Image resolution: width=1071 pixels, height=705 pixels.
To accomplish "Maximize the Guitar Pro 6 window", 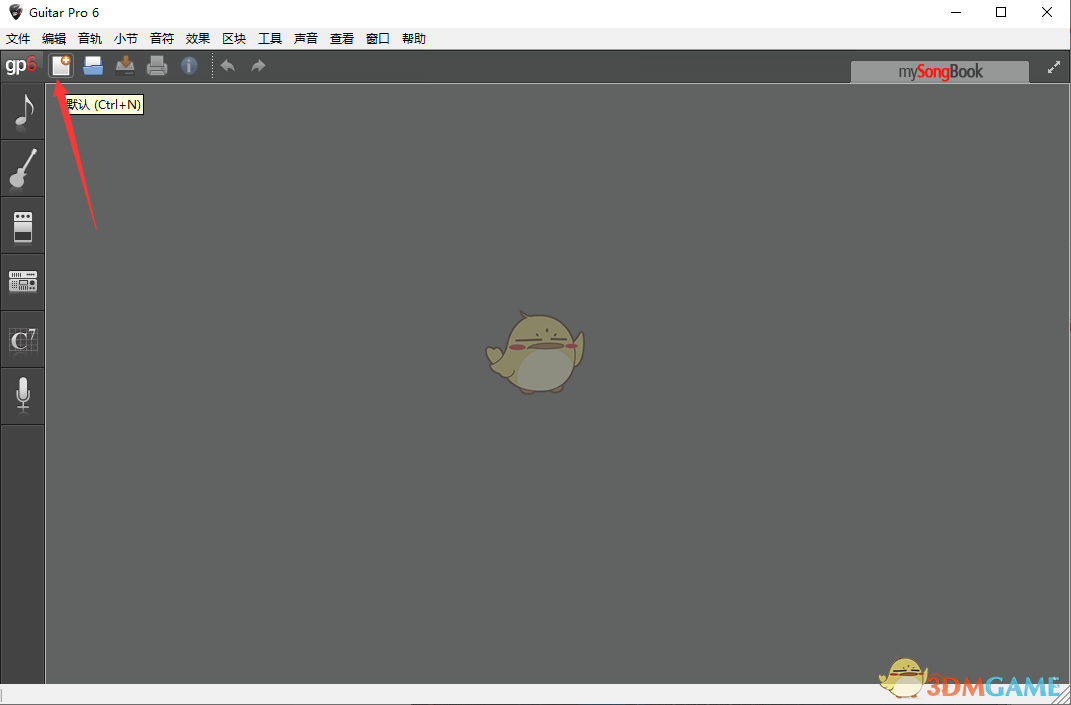I will (1001, 12).
